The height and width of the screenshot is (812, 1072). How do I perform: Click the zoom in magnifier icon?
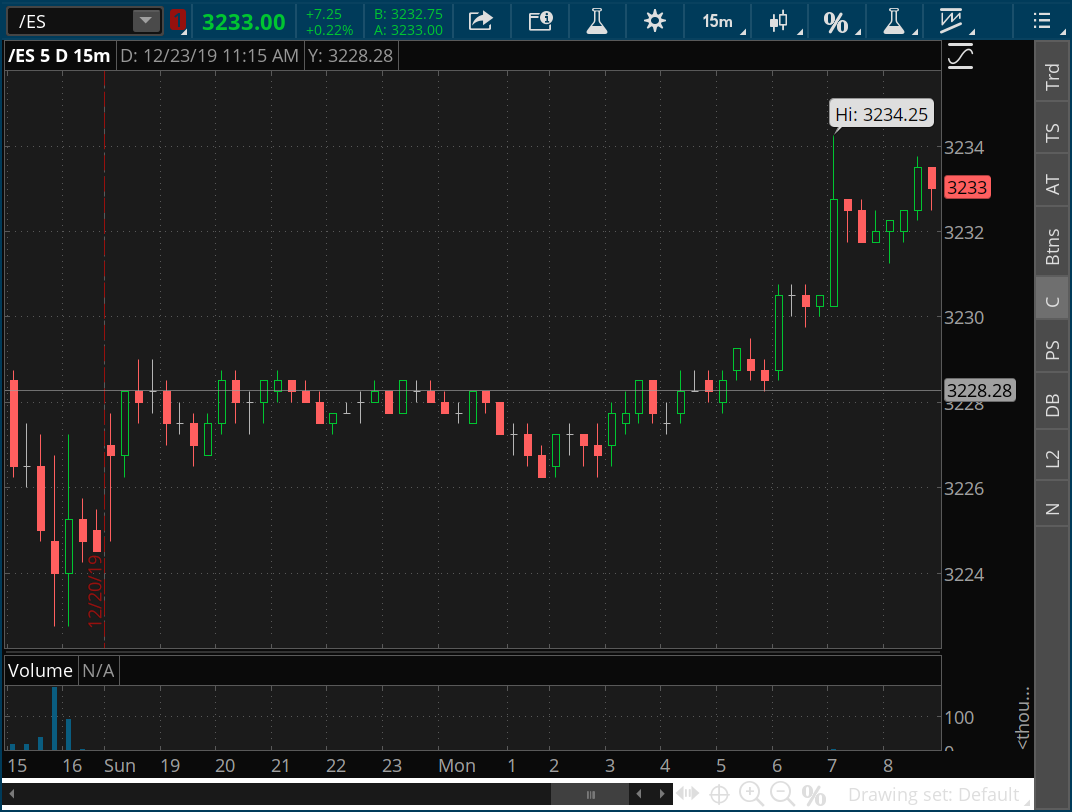tap(751, 794)
